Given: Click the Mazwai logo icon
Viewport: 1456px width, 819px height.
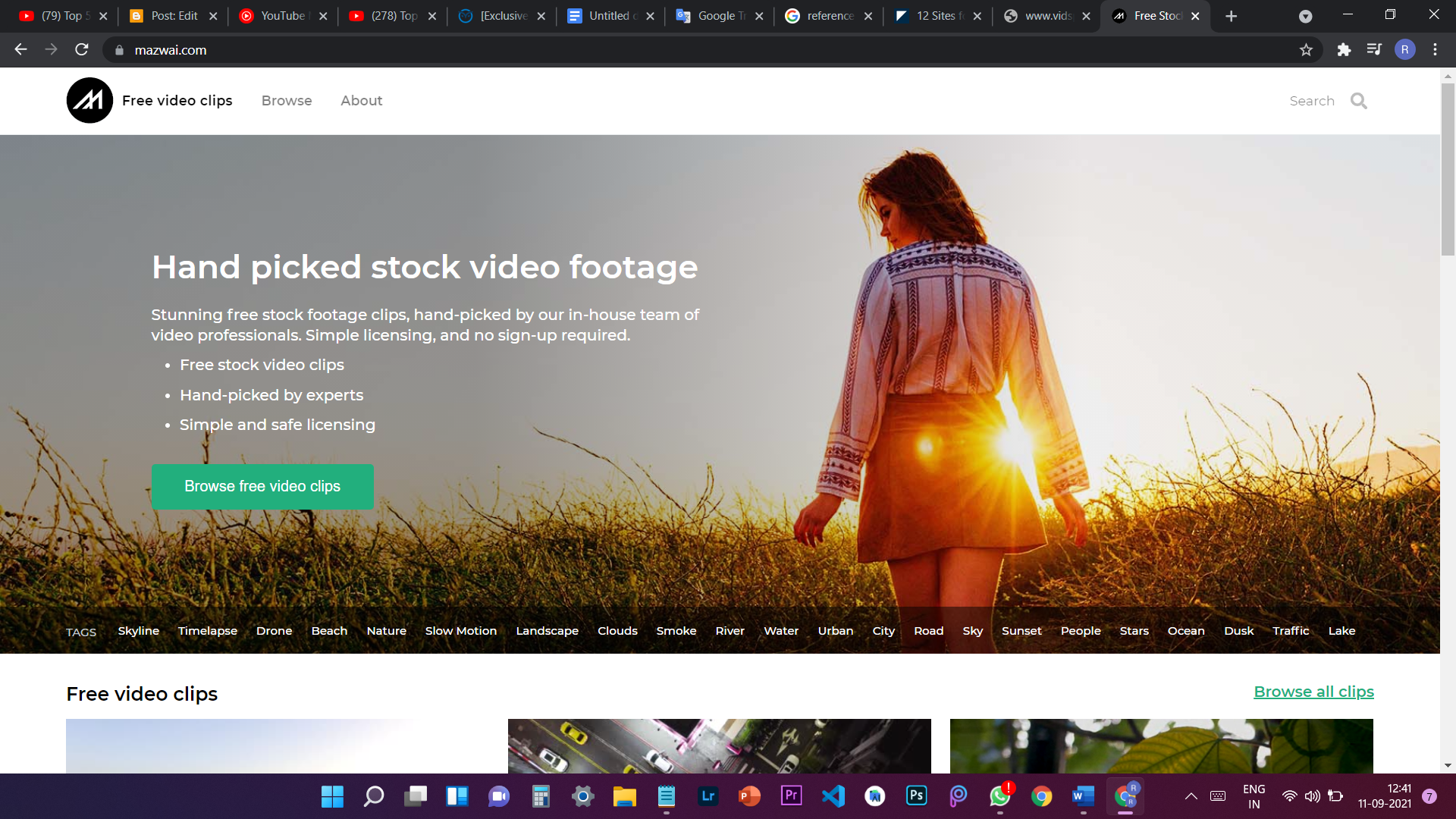Looking at the screenshot, I should 89,100.
